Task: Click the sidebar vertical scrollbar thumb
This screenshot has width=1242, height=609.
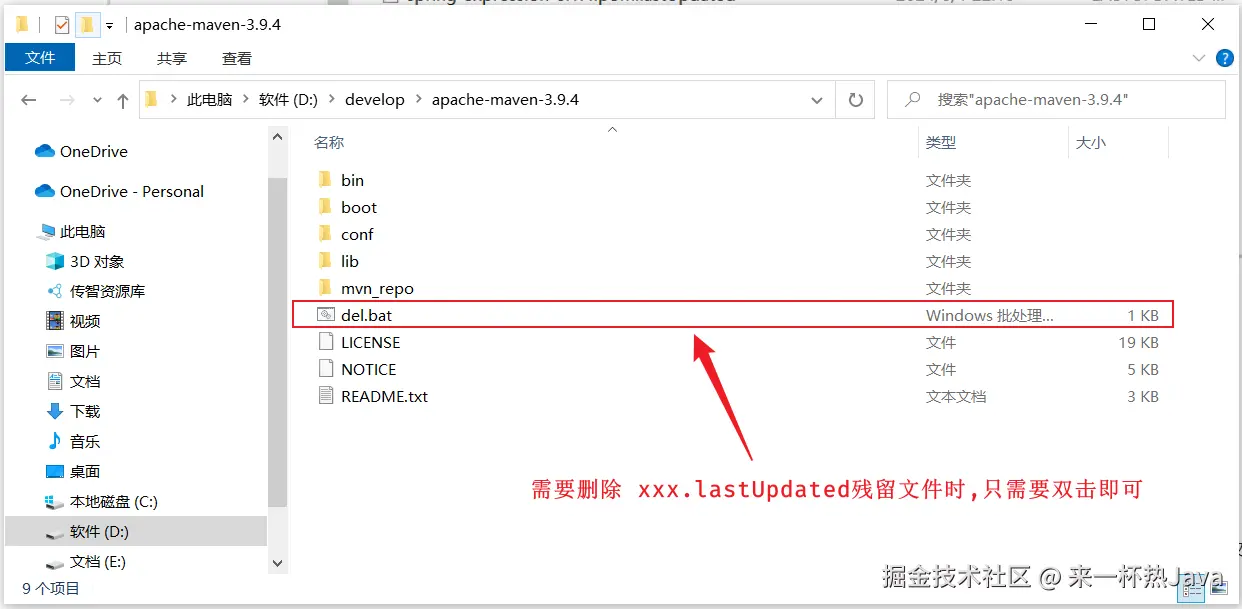Action: coord(278,341)
